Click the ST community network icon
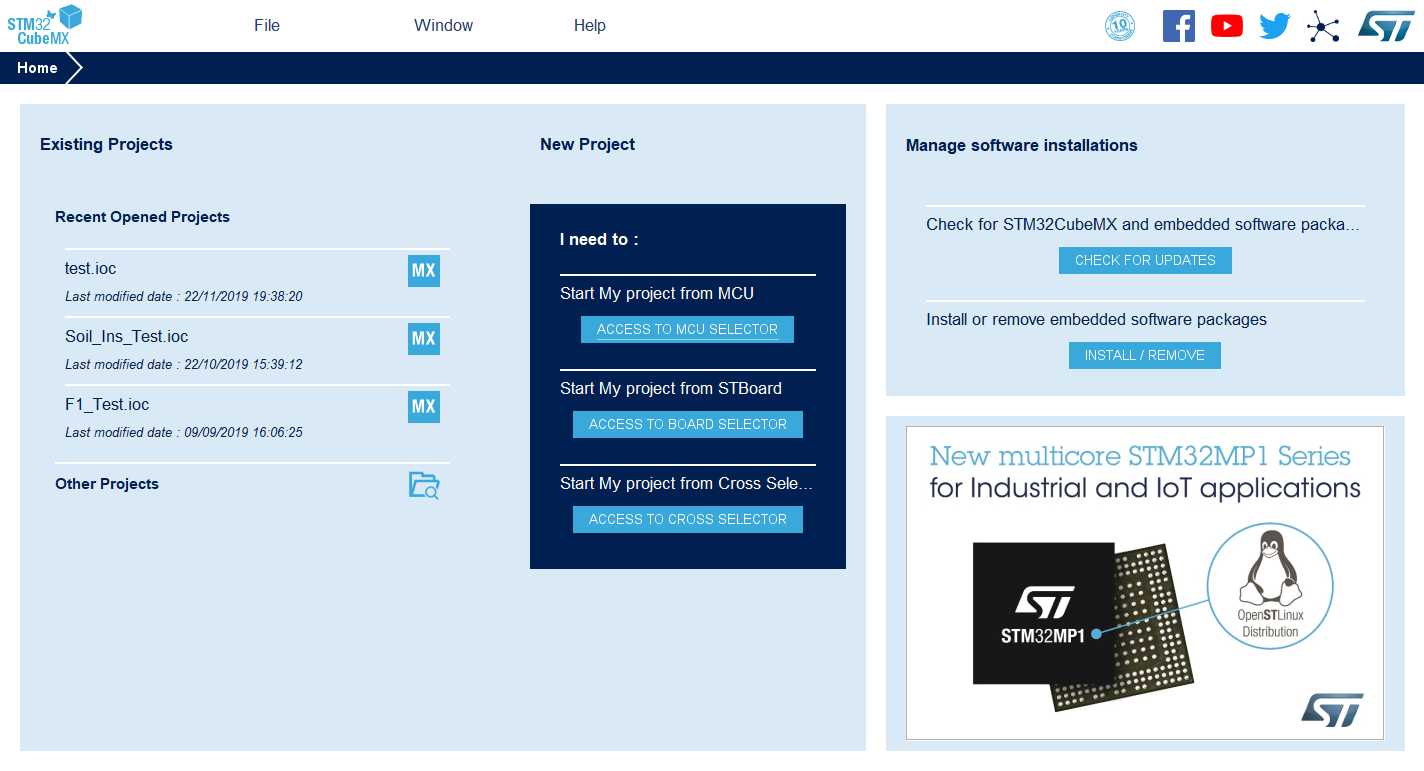Image resolution: width=1424 pixels, height=771 pixels. pos(1323,26)
